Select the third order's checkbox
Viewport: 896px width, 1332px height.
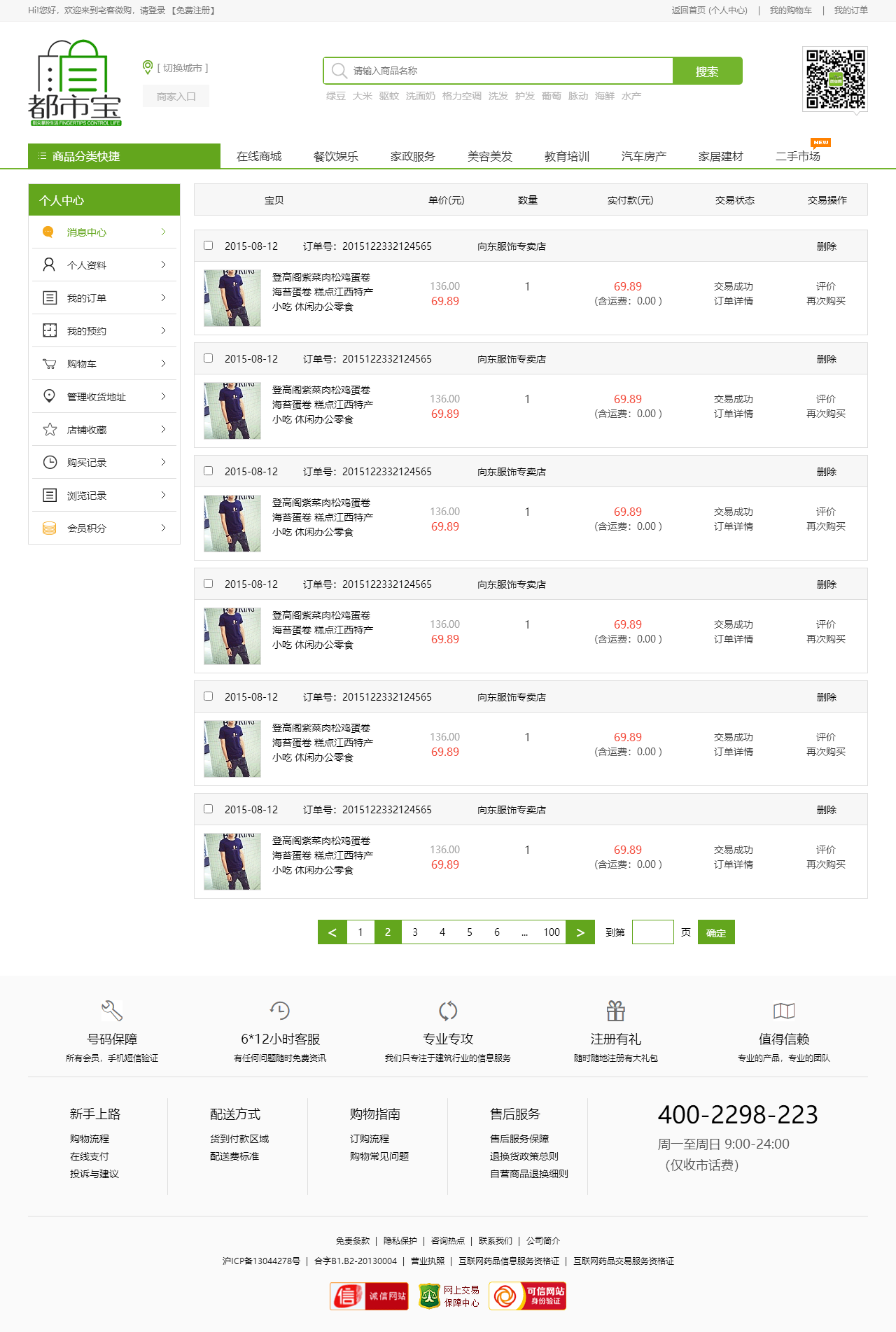coord(208,471)
